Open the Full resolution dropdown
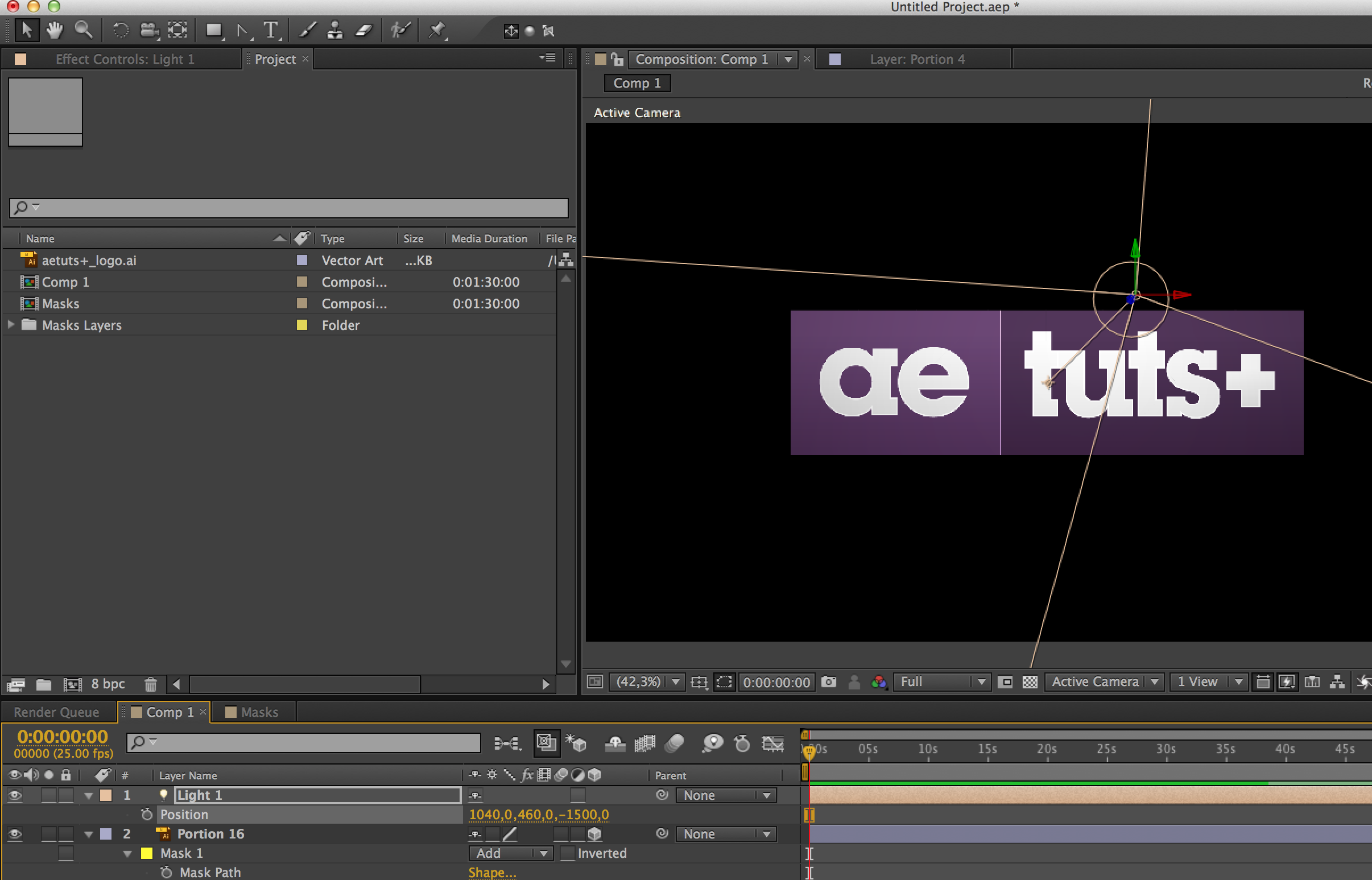1372x880 pixels. coord(941,681)
